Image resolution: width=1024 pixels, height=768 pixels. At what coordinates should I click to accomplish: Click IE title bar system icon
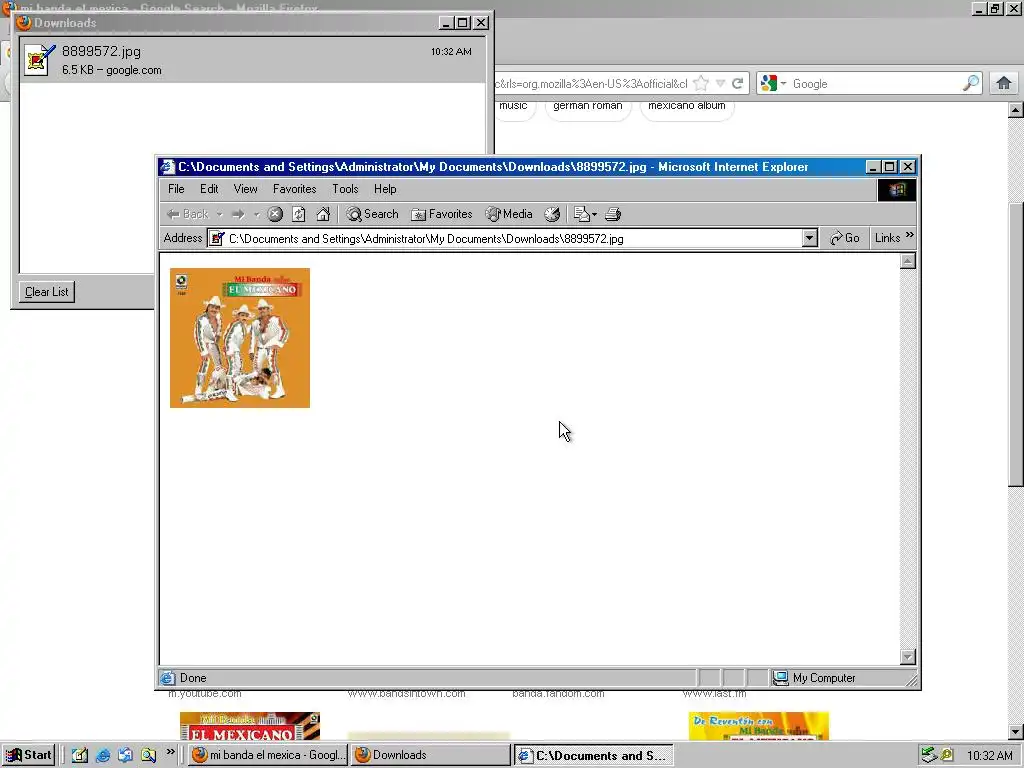168,167
